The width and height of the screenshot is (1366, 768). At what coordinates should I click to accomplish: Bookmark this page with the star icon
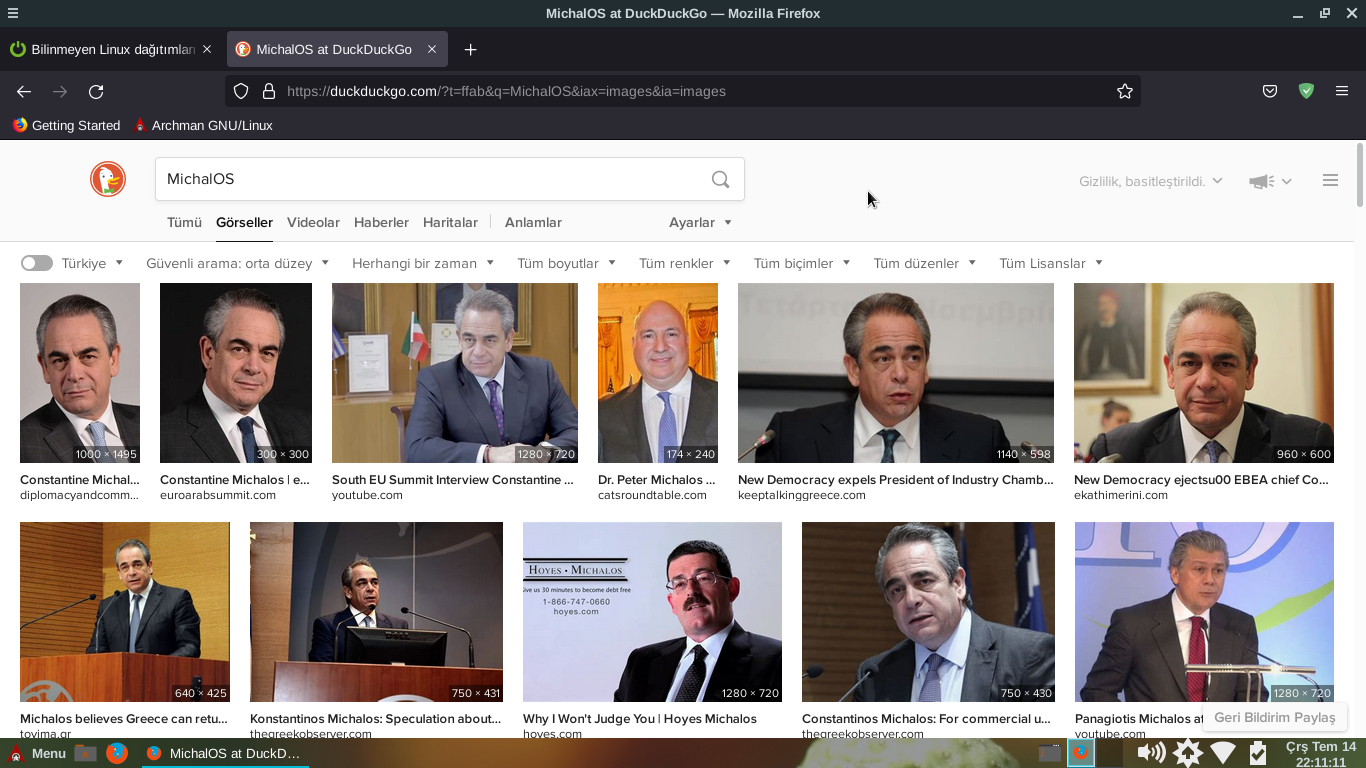pos(1125,91)
